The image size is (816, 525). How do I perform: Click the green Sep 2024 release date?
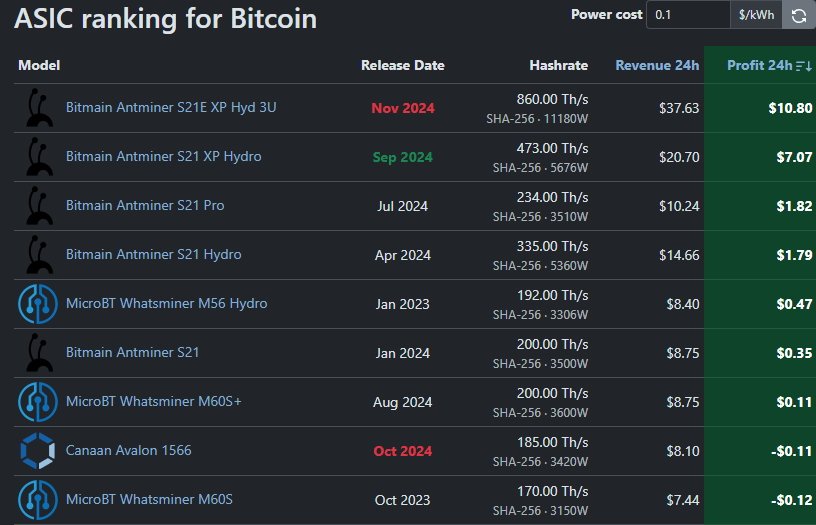pyautogui.click(x=403, y=157)
